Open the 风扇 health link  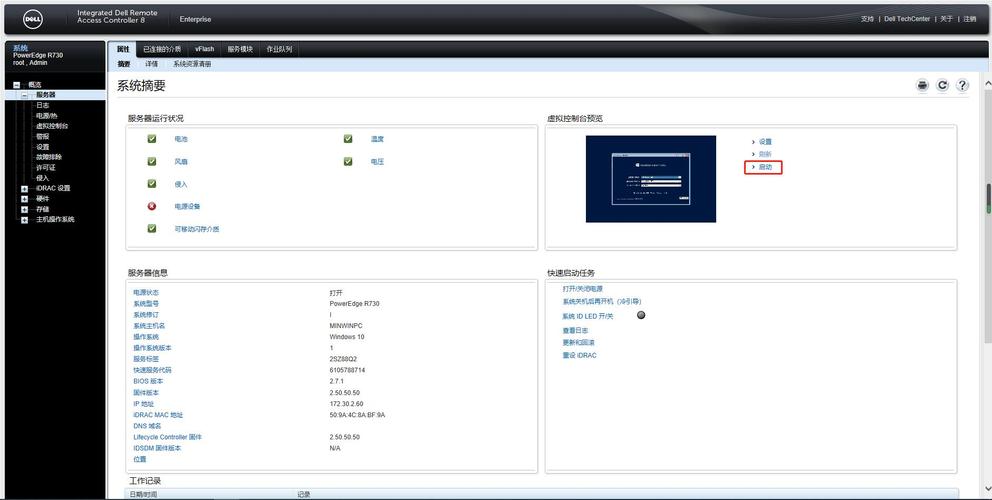[181, 161]
